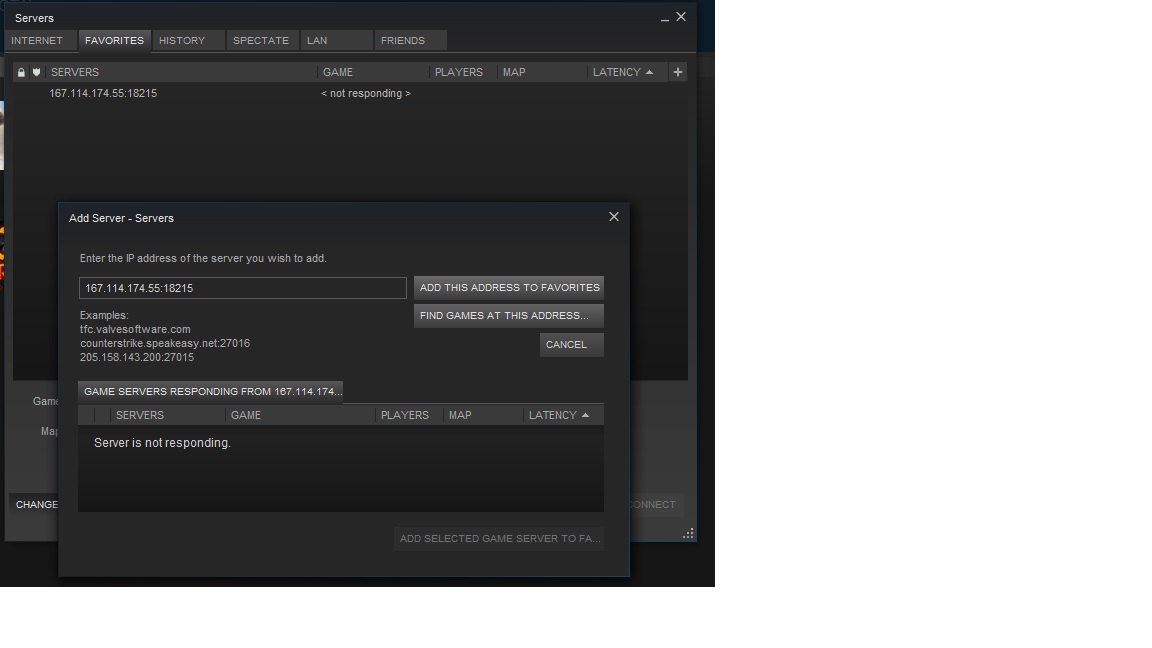Select Game Servers Responding tab

[211, 392]
